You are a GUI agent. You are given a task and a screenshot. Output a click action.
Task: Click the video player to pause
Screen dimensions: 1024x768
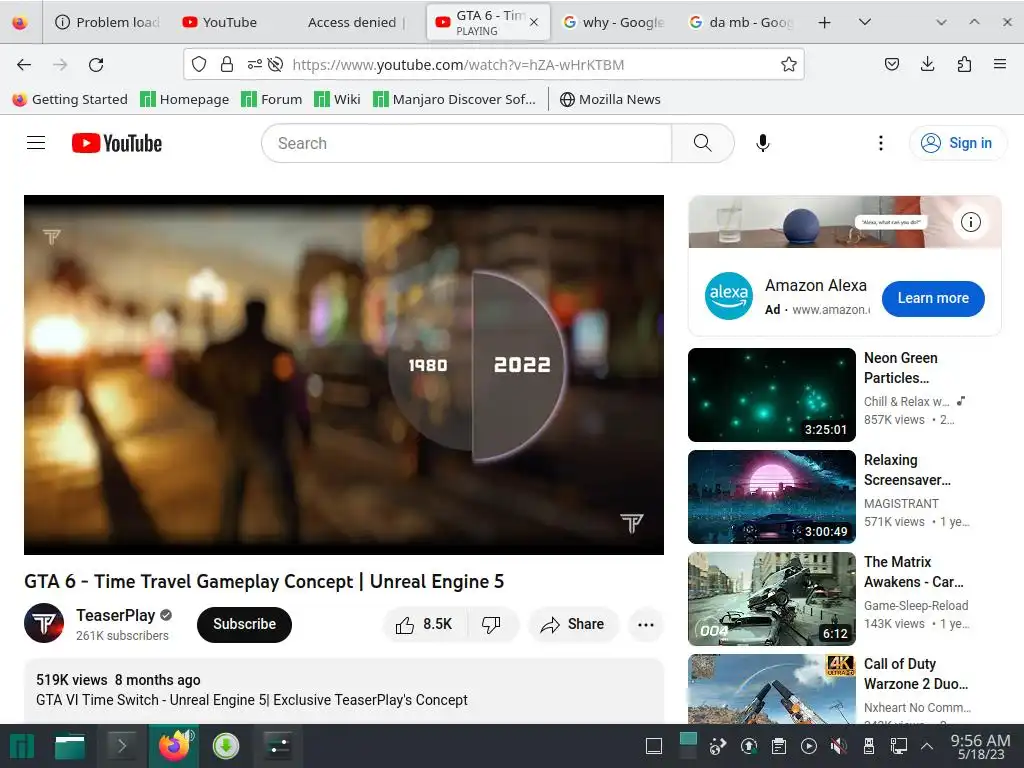point(344,375)
